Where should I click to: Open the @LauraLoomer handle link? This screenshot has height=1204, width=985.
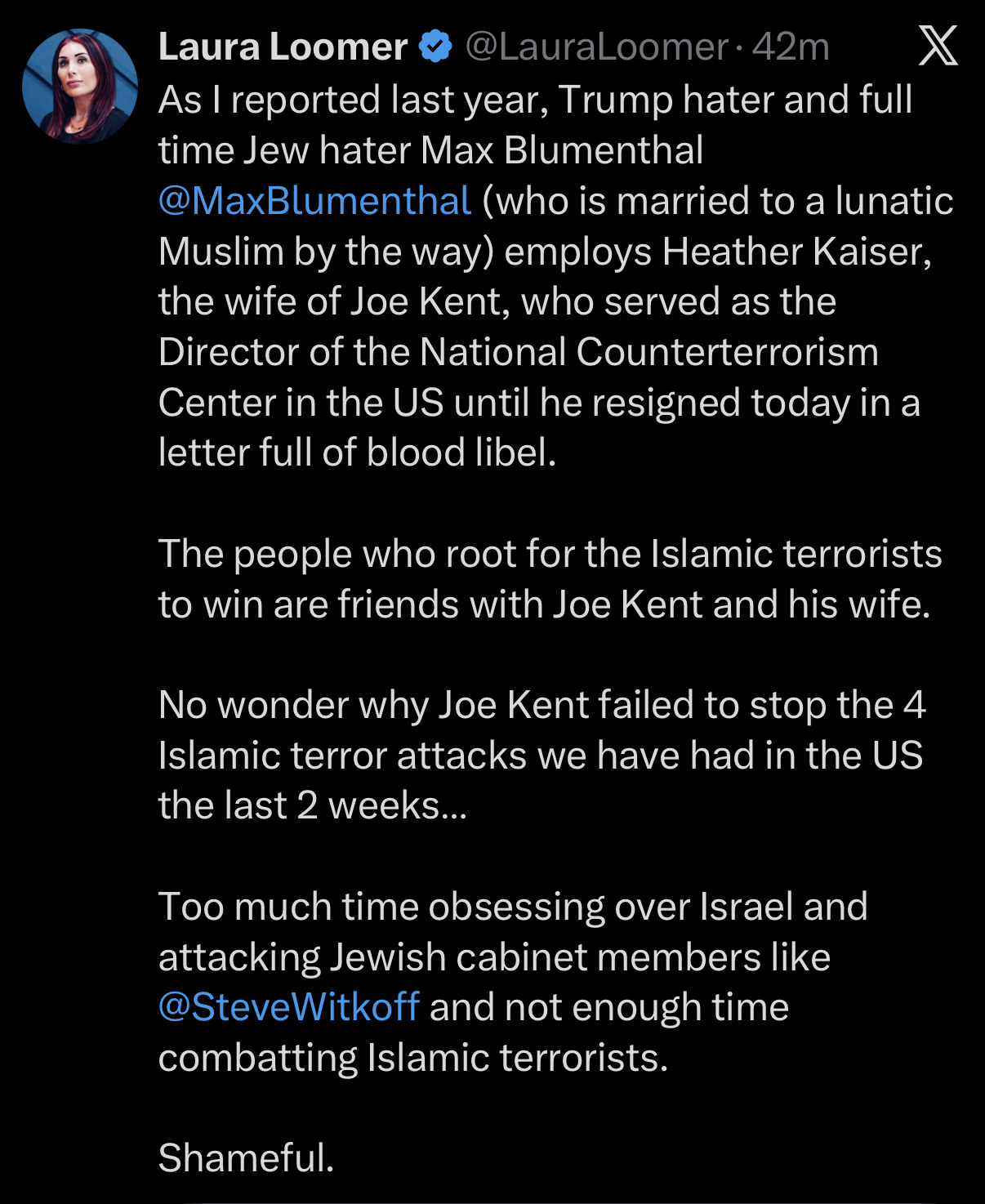pos(596,47)
